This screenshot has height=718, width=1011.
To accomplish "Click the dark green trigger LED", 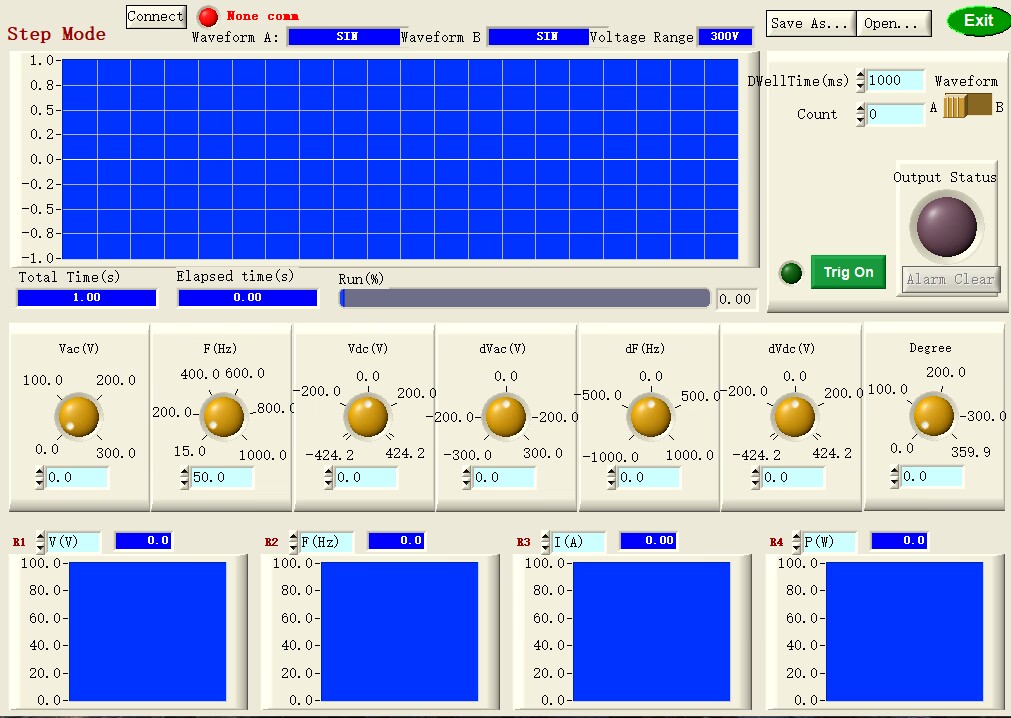I will click(791, 273).
